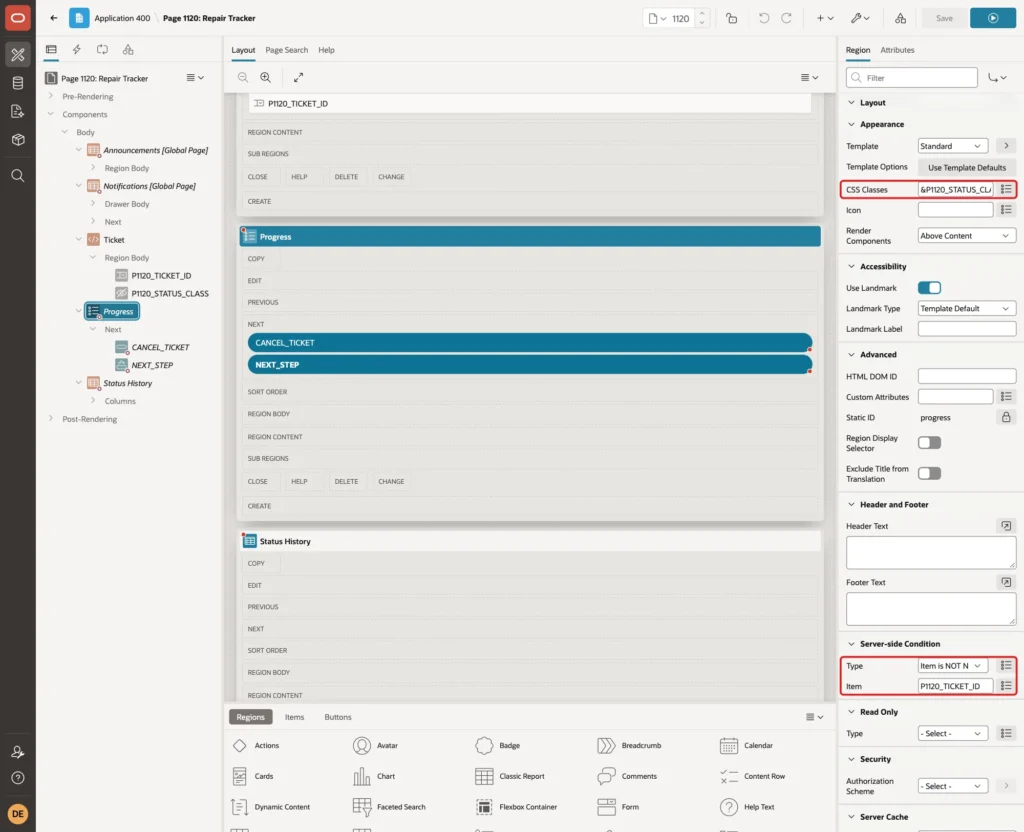Click the HTML DOM ID input field
Image resolution: width=1024 pixels, height=832 pixels.
coord(967,376)
